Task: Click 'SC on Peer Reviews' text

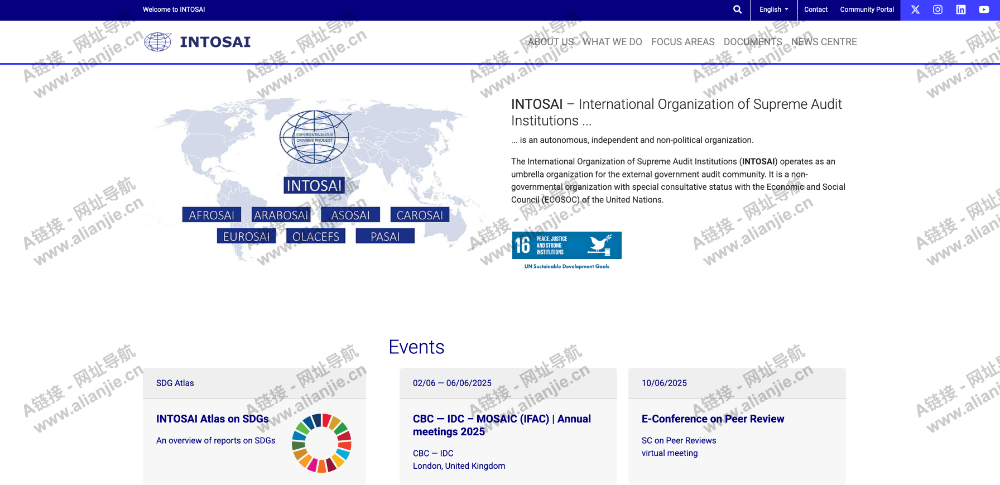Action: coord(679,440)
